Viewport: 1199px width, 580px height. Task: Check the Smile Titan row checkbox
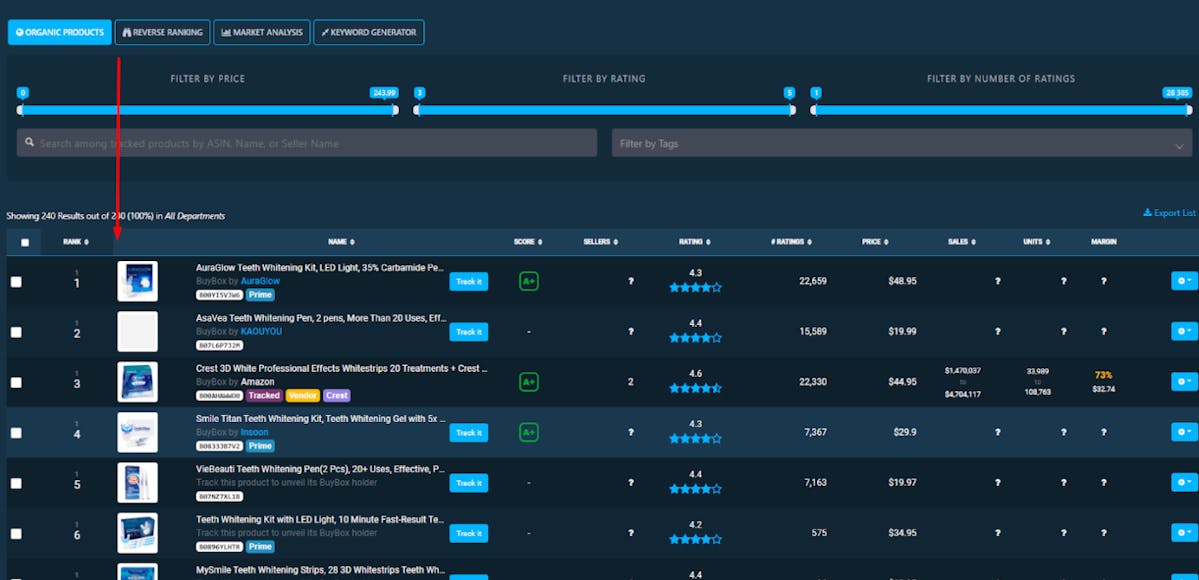pos(16,433)
